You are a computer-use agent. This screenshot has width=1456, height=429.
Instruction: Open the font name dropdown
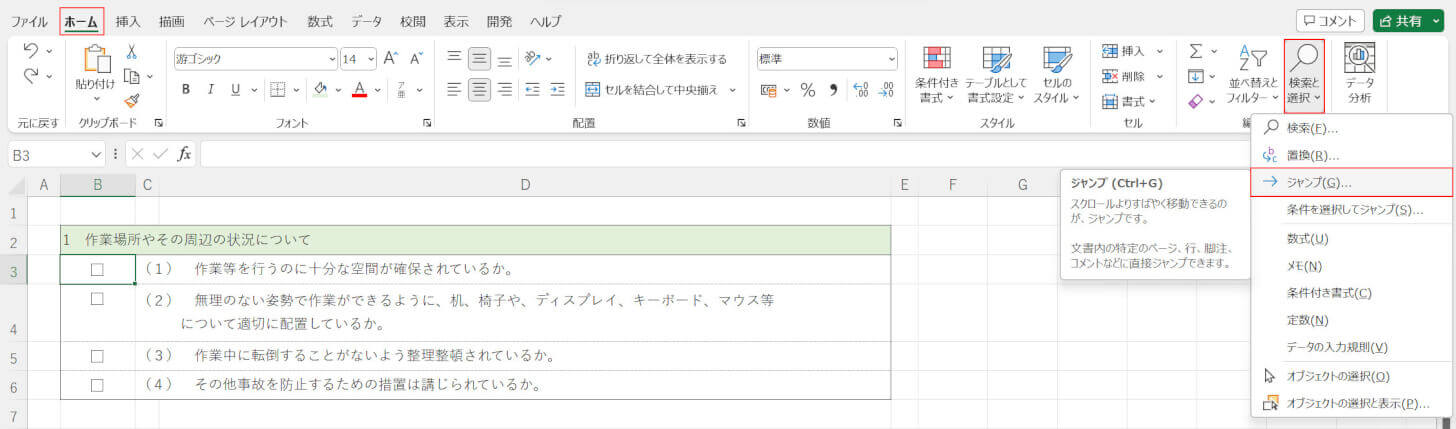tap(332, 59)
